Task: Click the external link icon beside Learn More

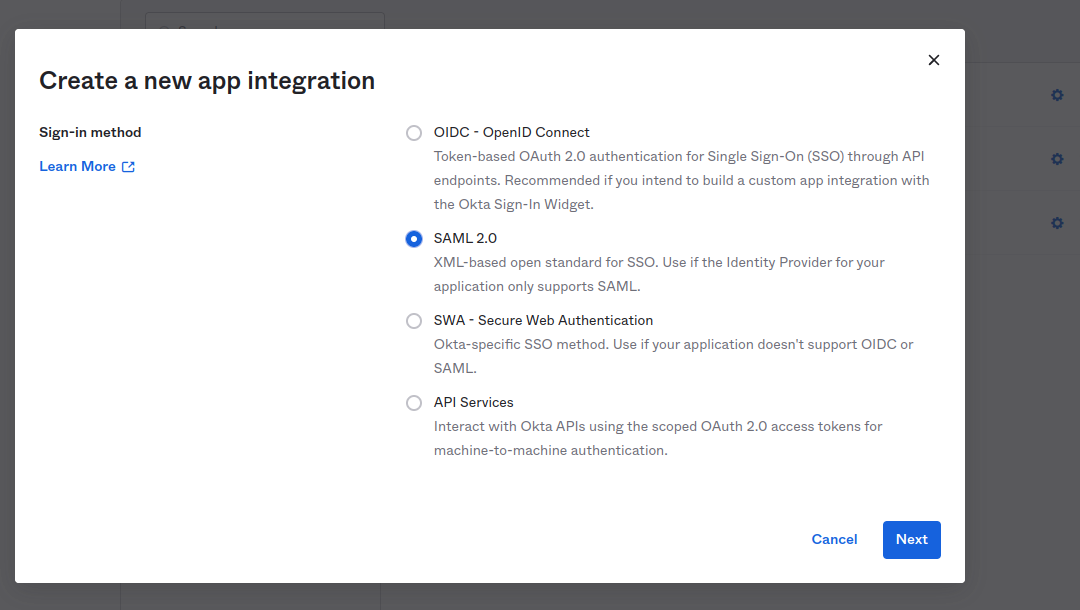Action: (128, 167)
